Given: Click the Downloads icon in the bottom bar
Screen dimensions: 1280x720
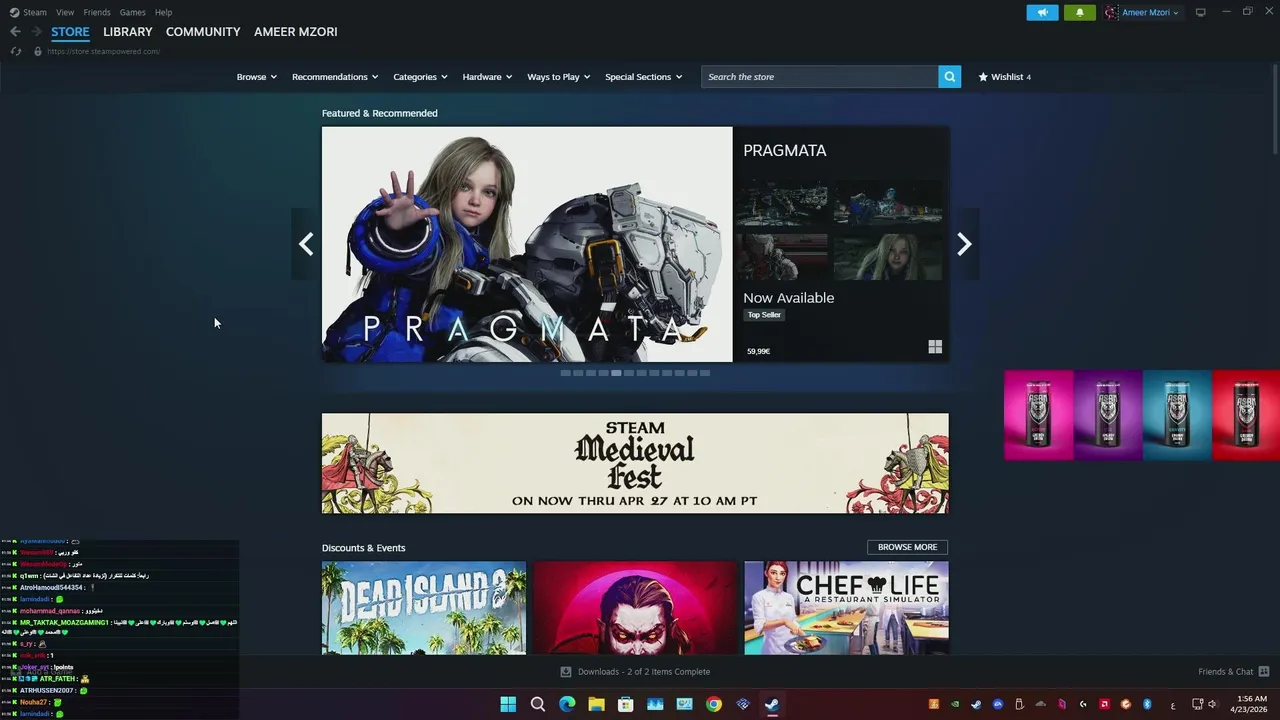Looking at the screenshot, I should pyautogui.click(x=566, y=672).
